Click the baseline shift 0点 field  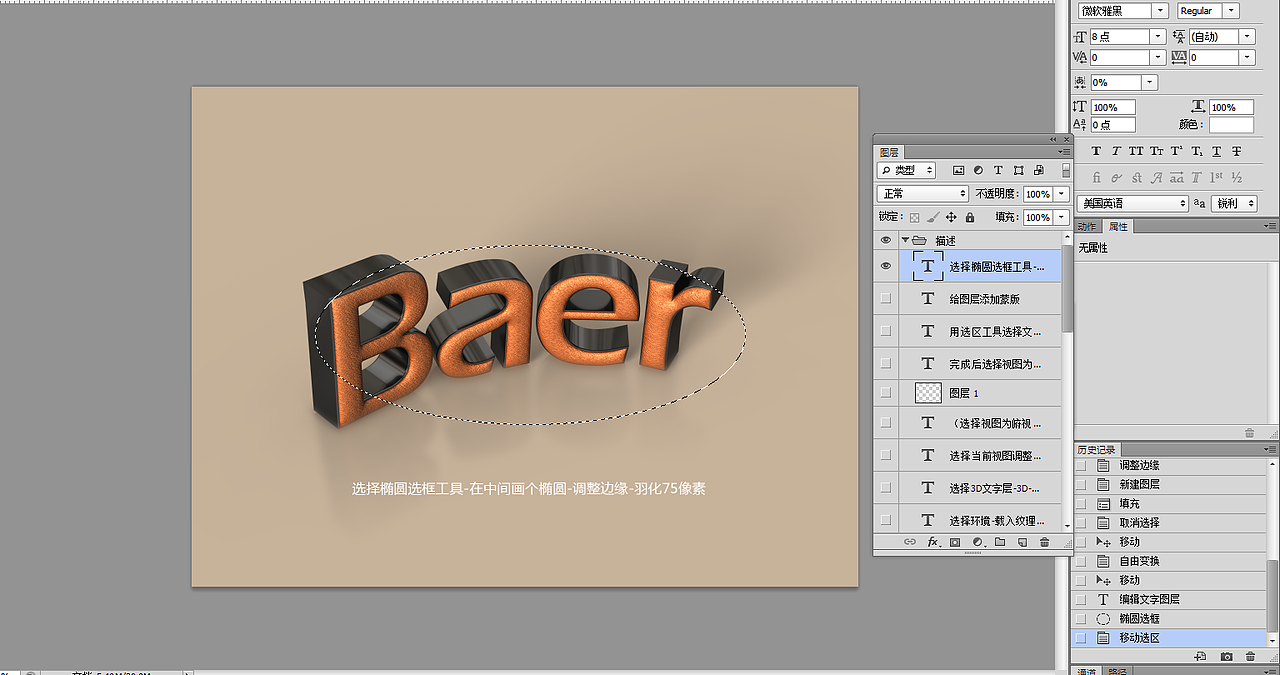pyautogui.click(x=1113, y=125)
